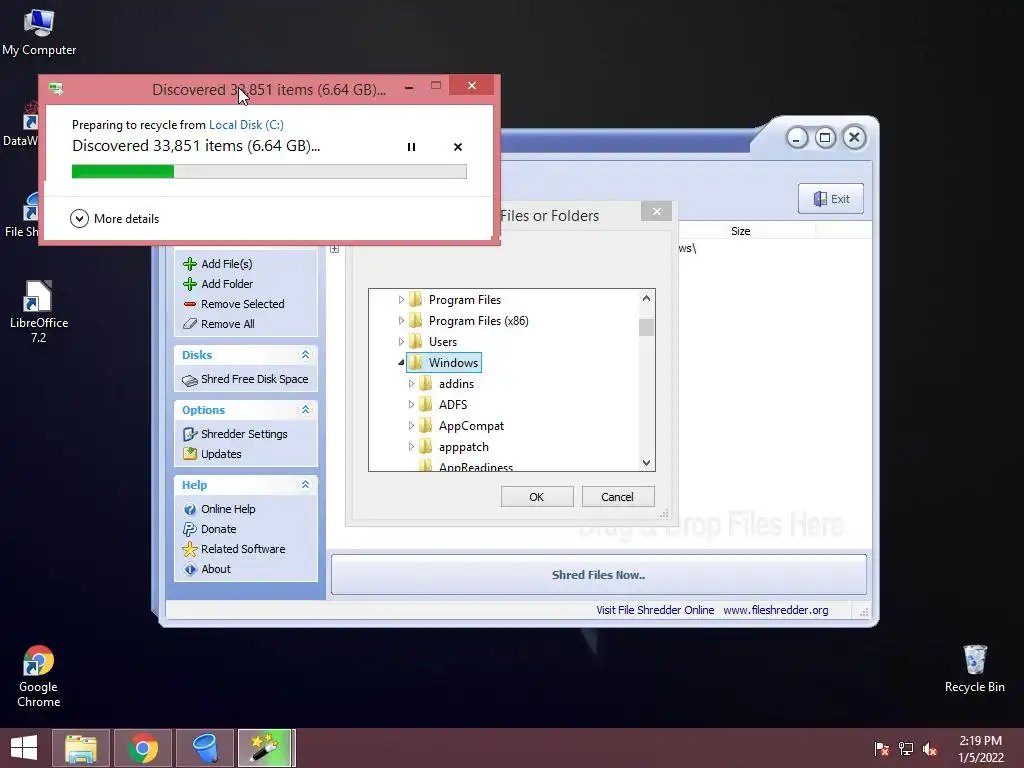Open About in Help section
1024x768 pixels.
207,569
